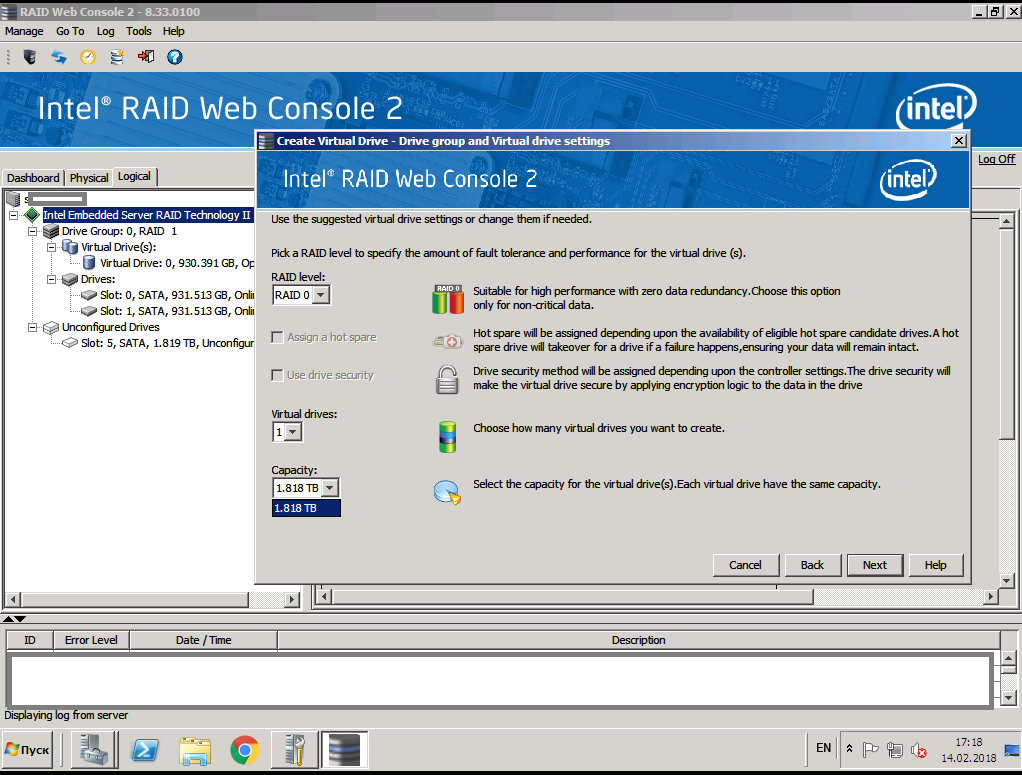
Task: Select Intel Embedded Server RAID Technology II in tree
Action: pyautogui.click(x=147, y=215)
